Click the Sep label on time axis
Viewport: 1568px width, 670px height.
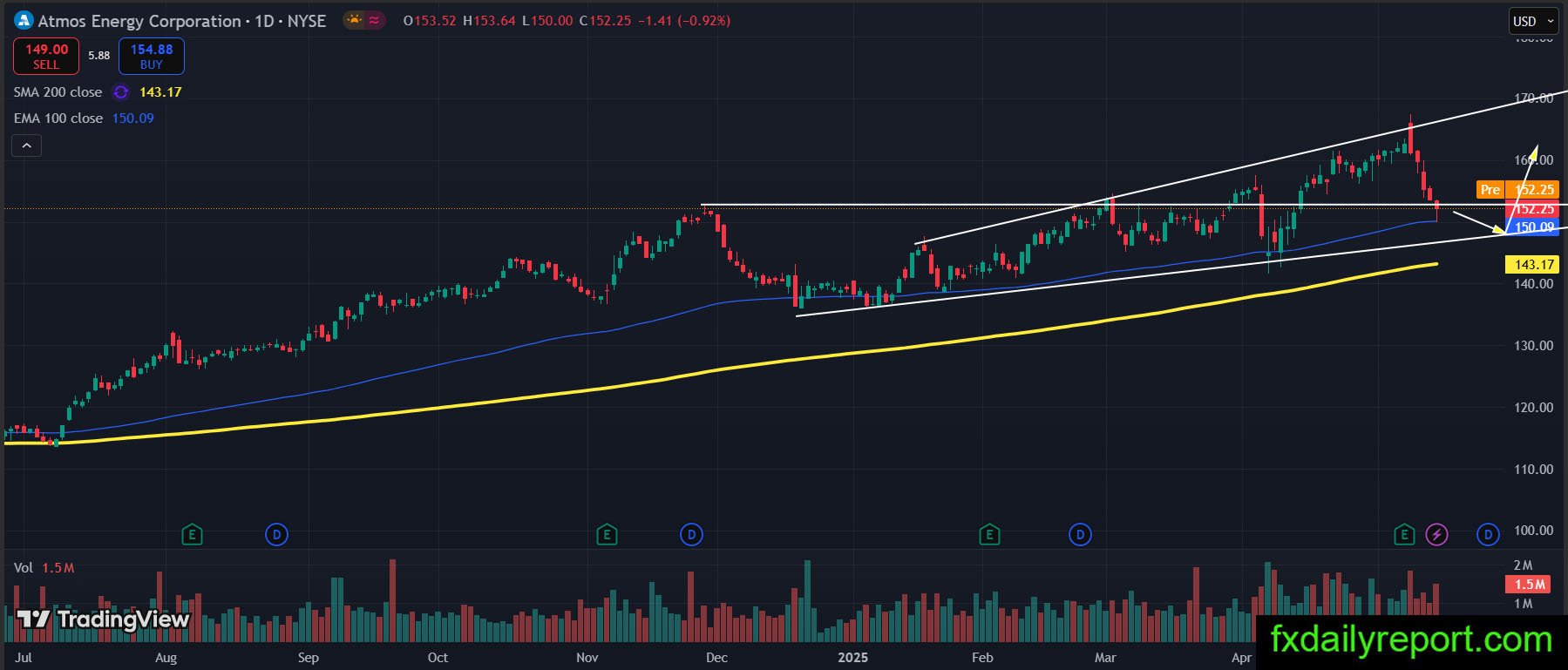pos(308,658)
